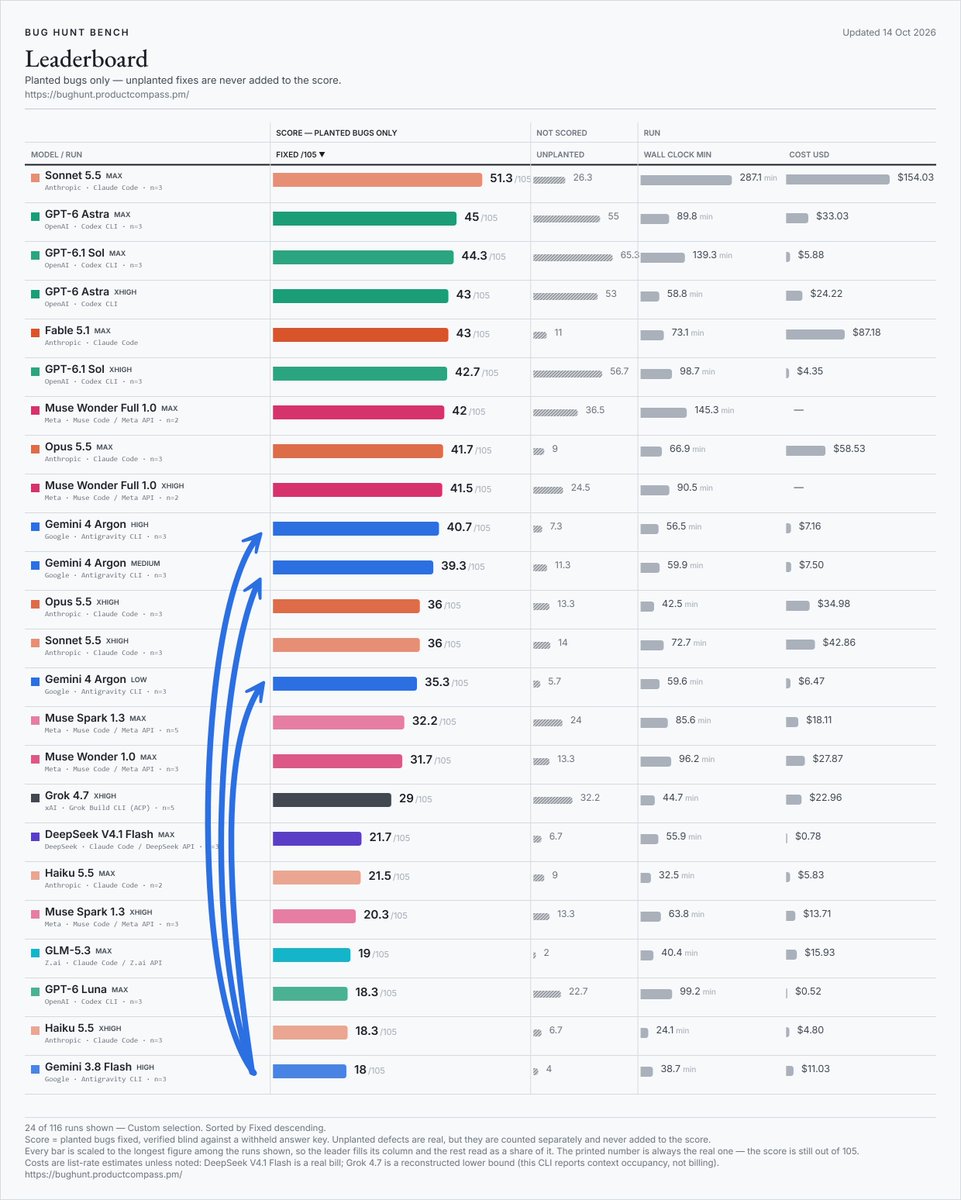Viewport: 961px width, 1200px height.
Task: Click the COST USD column header
Action: [808, 155]
